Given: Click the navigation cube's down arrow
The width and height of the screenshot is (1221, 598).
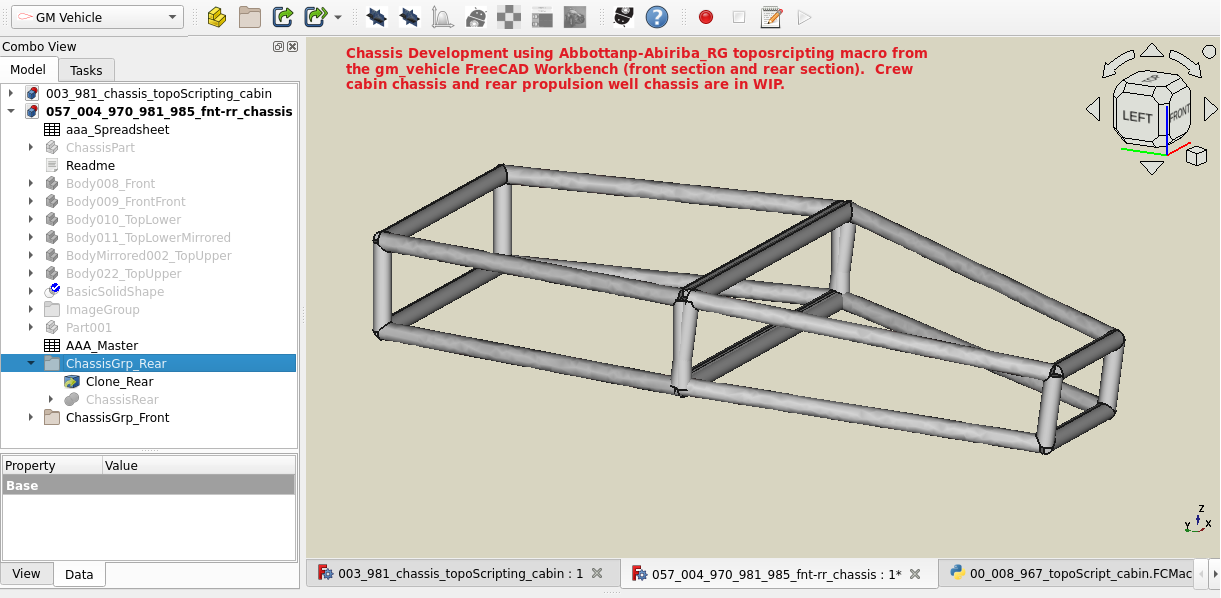Looking at the screenshot, I should click(1152, 167).
